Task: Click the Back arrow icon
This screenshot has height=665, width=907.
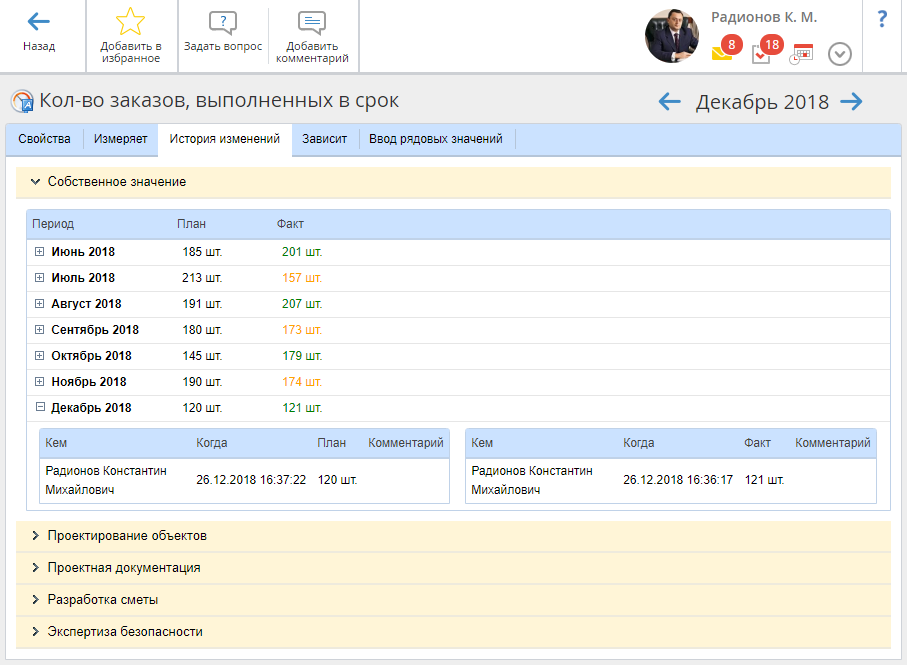Action: pos(39,22)
